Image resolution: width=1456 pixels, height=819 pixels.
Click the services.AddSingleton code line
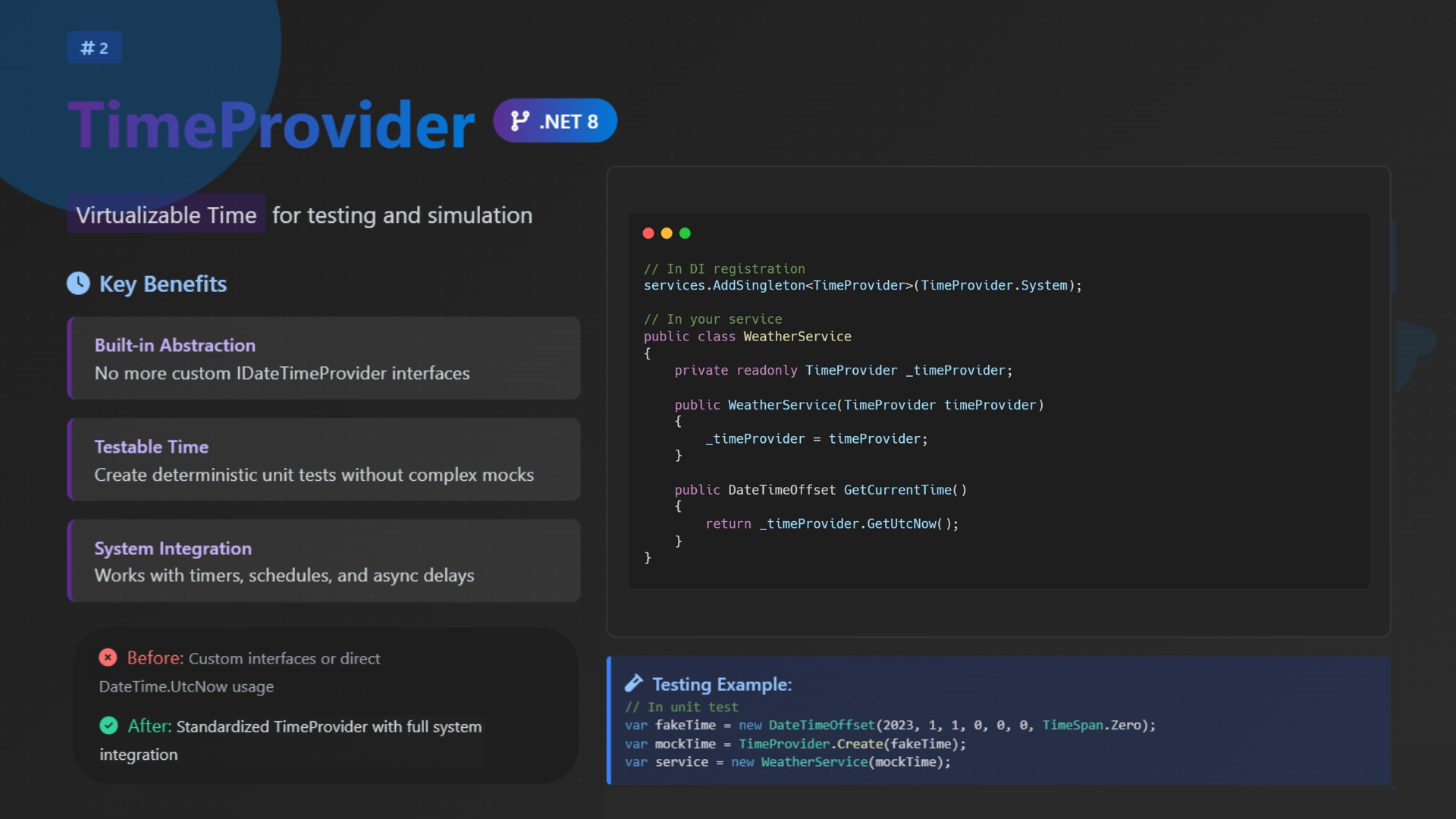[863, 285]
